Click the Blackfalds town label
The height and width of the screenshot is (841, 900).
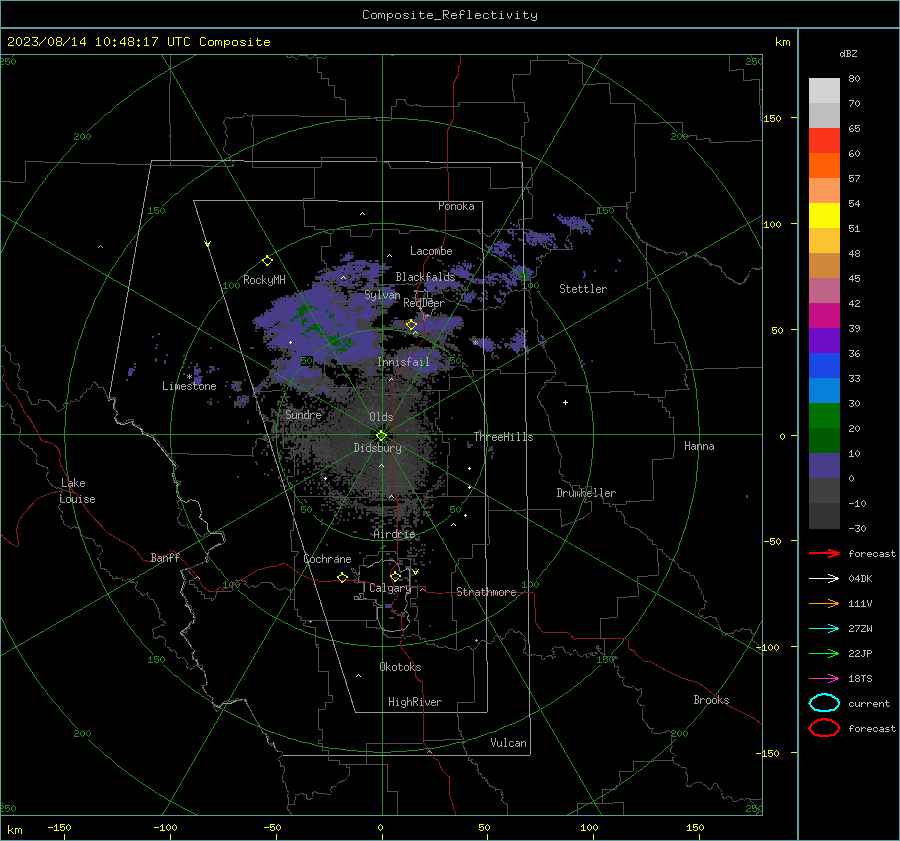coord(425,277)
